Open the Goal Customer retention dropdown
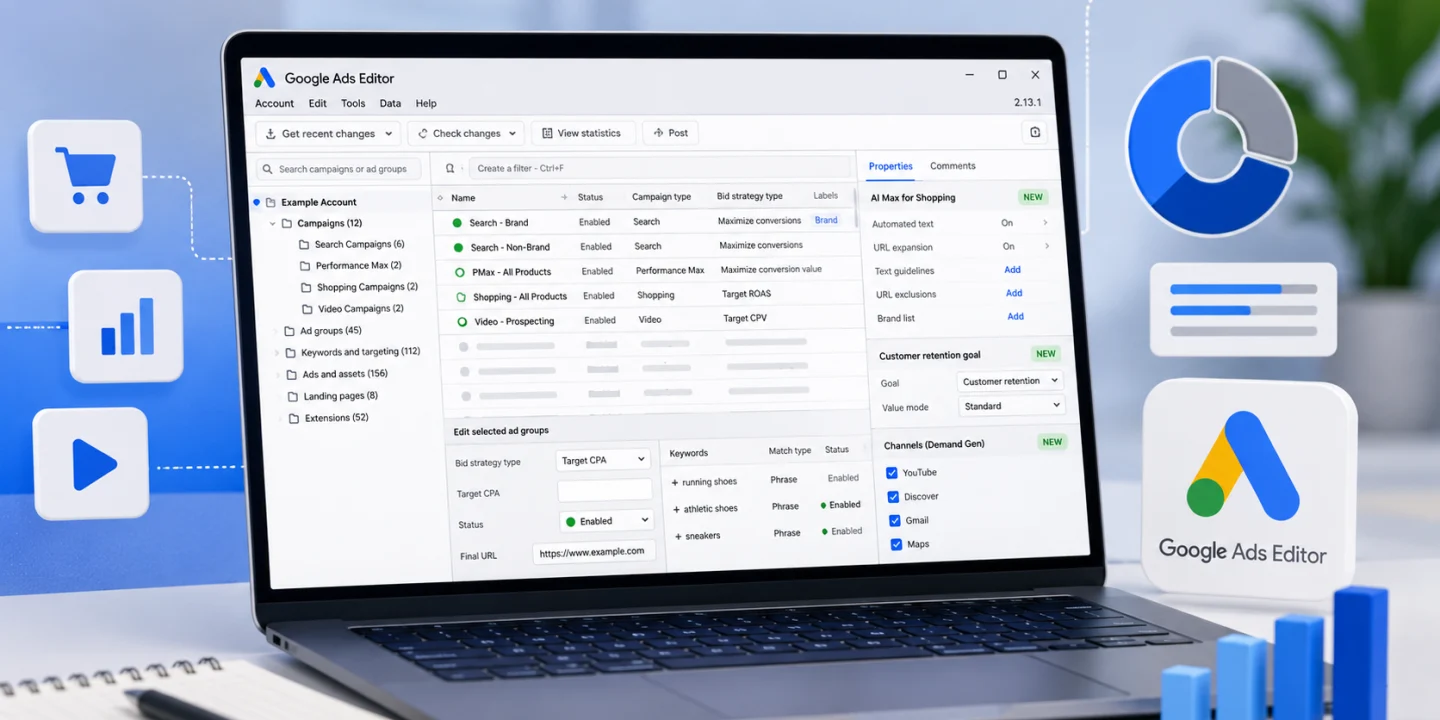Viewport: 1440px width, 720px height. tap(1010, 381)
